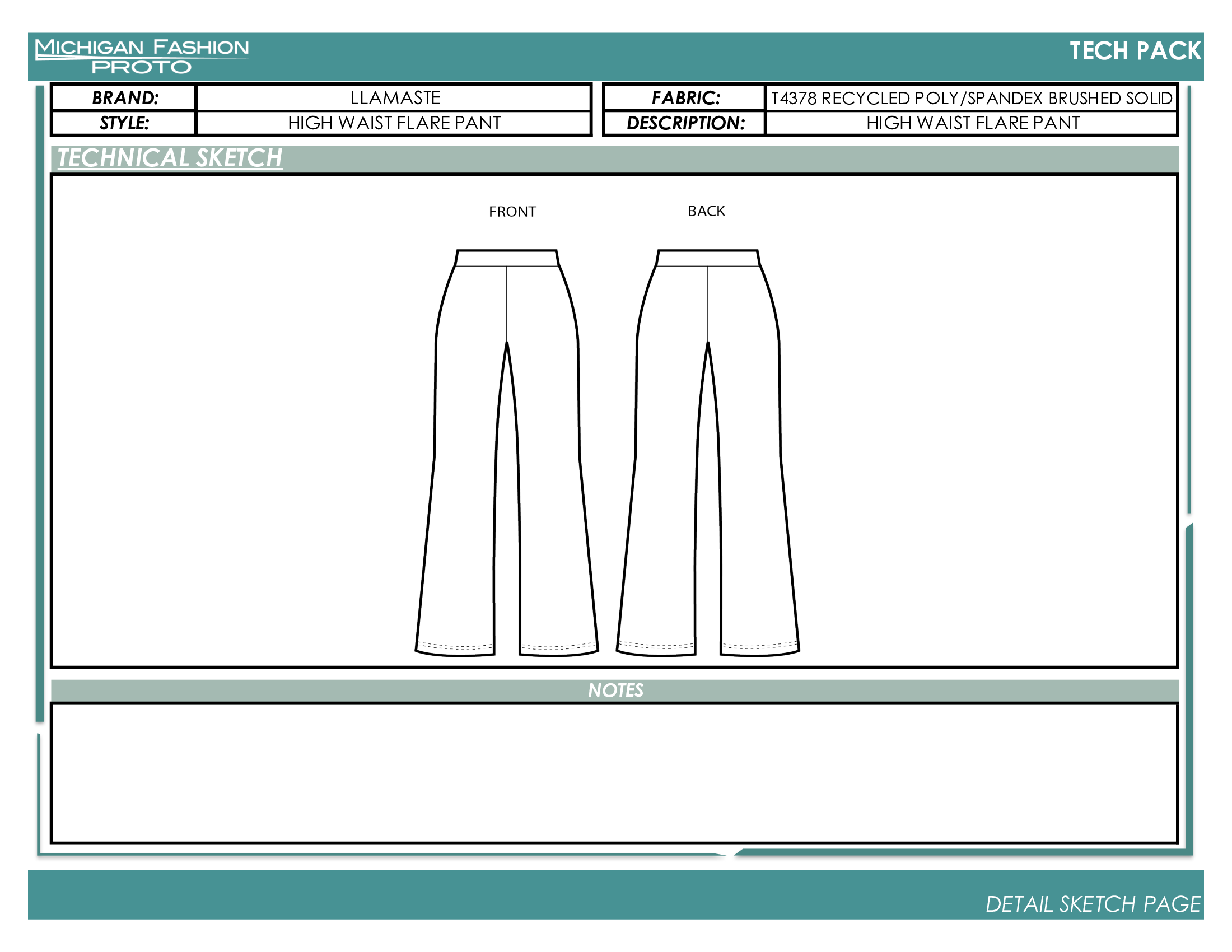The image size is (1232, 952).
Task: Select the front view pant sketch
Action: 507,453
